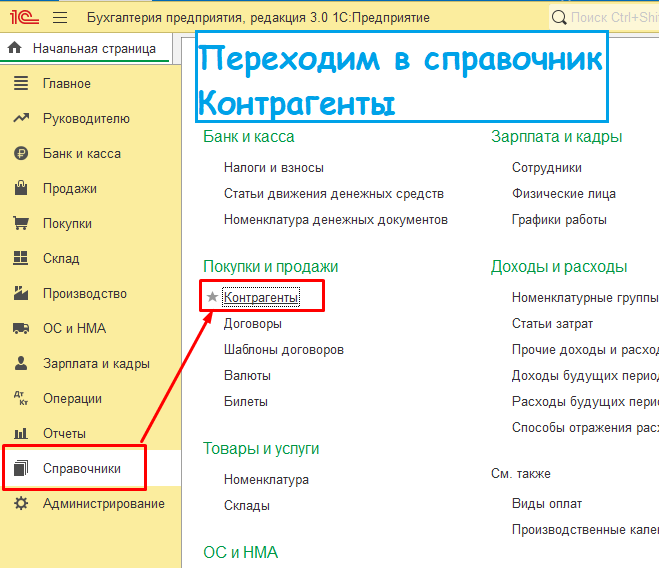Screen dimensions: 659x568
Task: Open the Покупки section
Action: coord(67,223)
